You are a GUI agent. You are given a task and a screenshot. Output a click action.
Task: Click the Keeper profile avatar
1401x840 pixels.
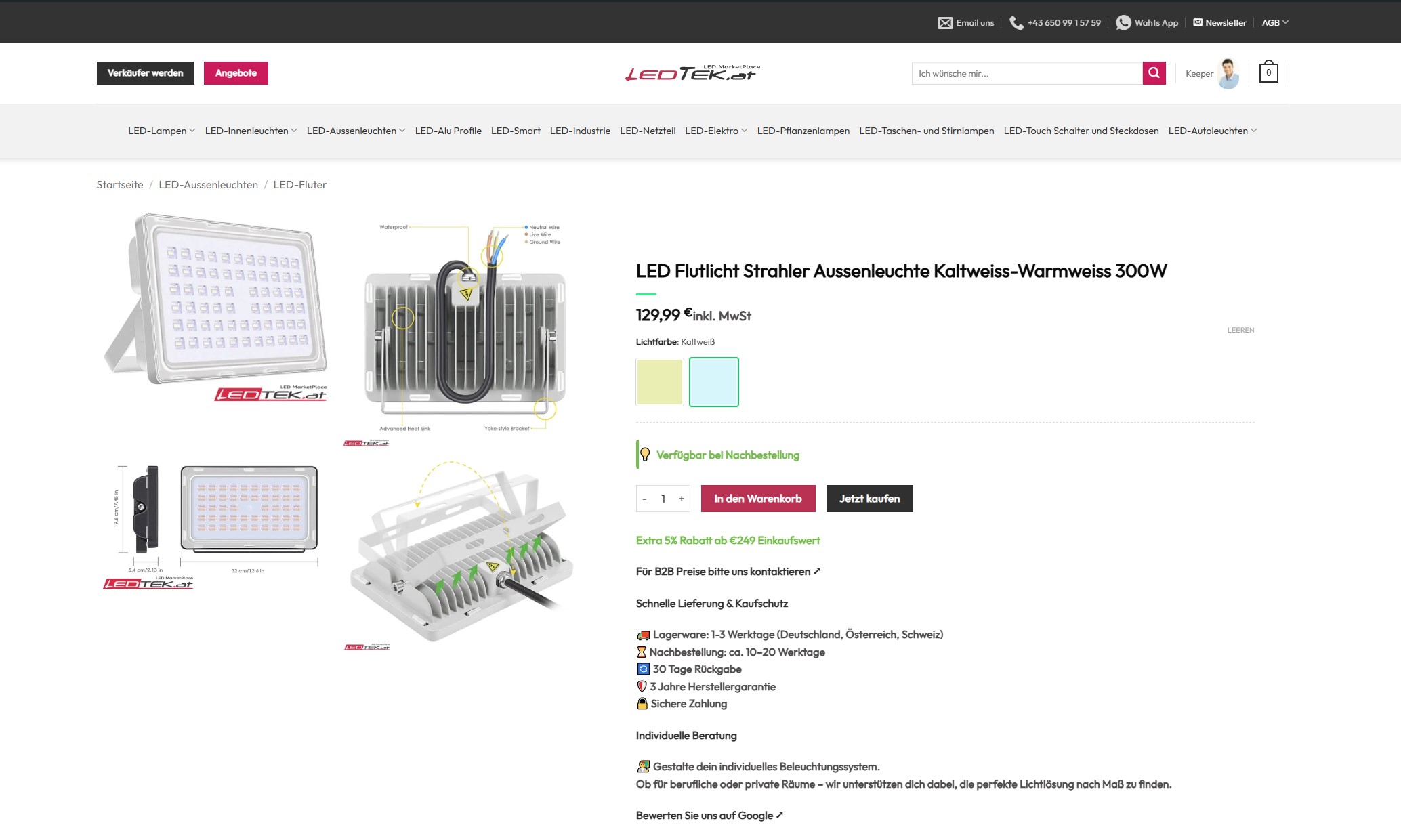pyautogui.click(x=1228, y=73)
